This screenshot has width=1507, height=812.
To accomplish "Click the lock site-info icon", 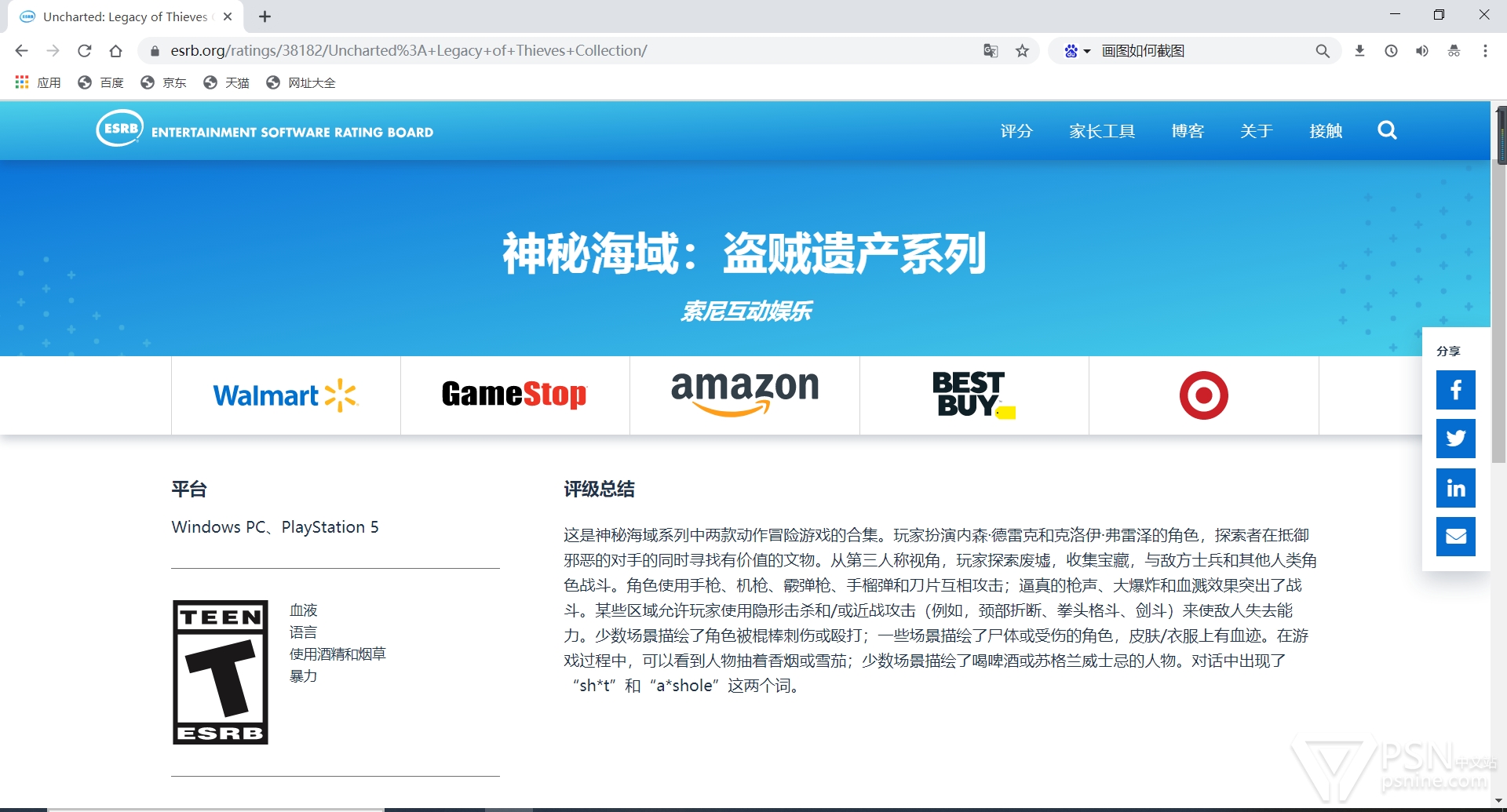I will 155,51.
